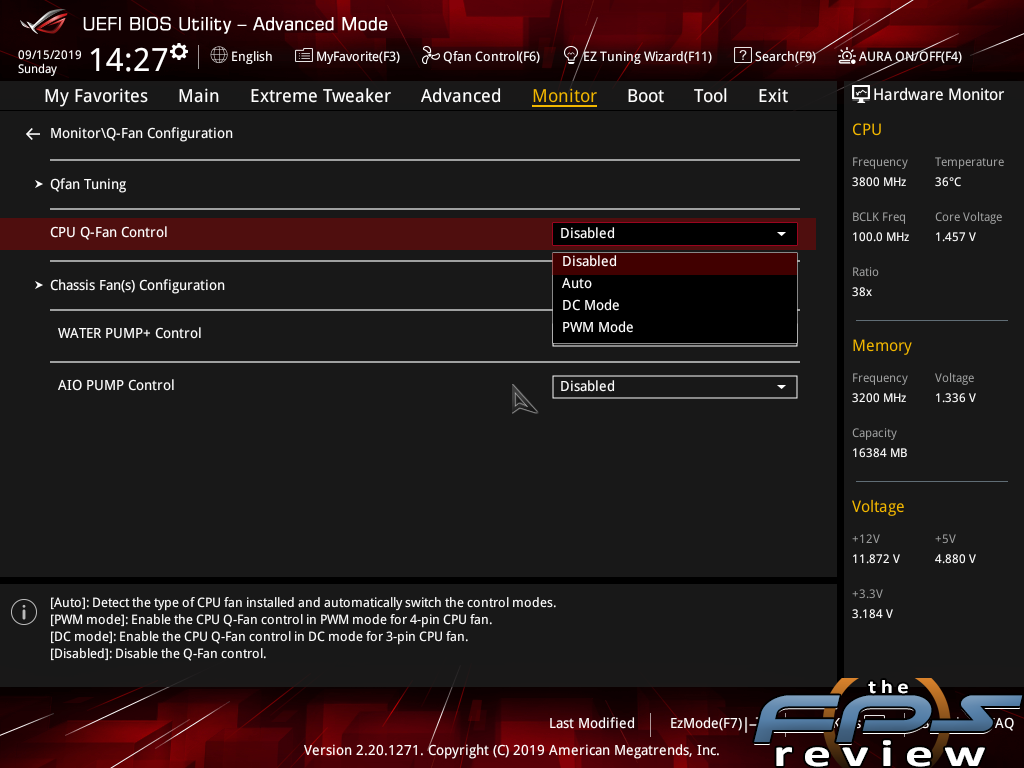
Task: Select the AIO PUMP Control label
Action: (x=116, y=385)
